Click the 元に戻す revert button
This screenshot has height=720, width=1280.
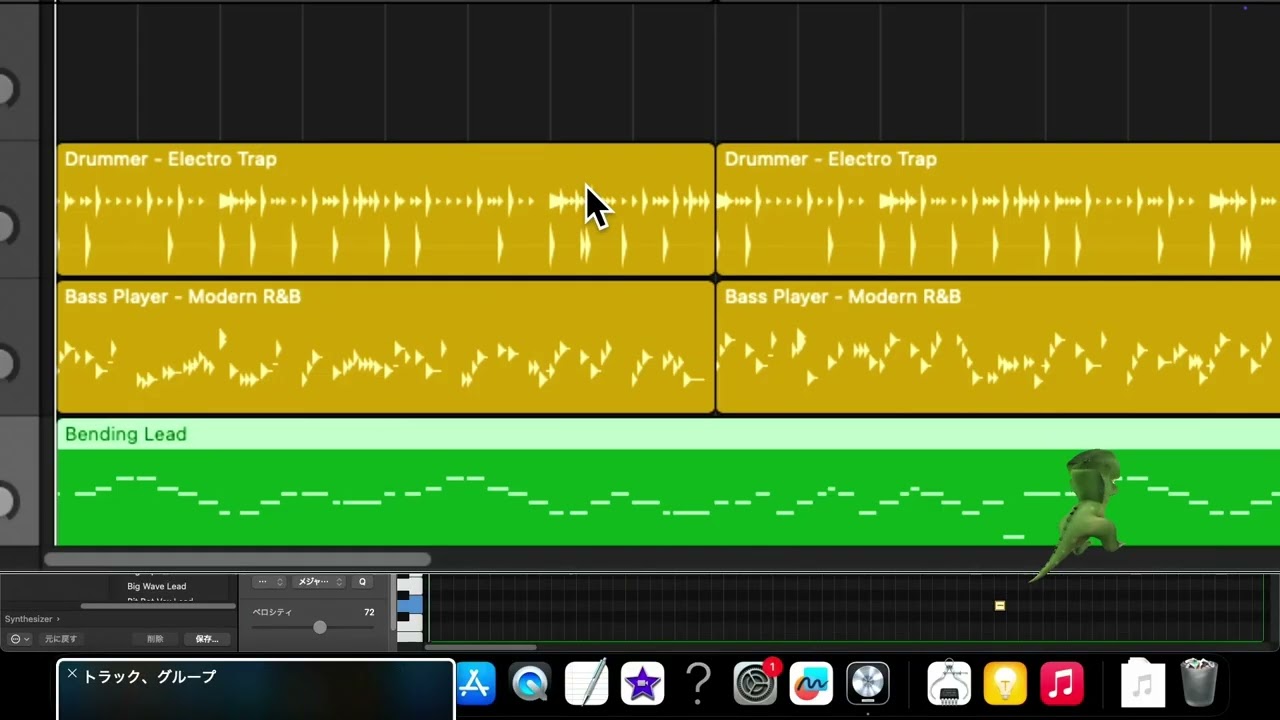pyautogui.click(x=60, y=639)
